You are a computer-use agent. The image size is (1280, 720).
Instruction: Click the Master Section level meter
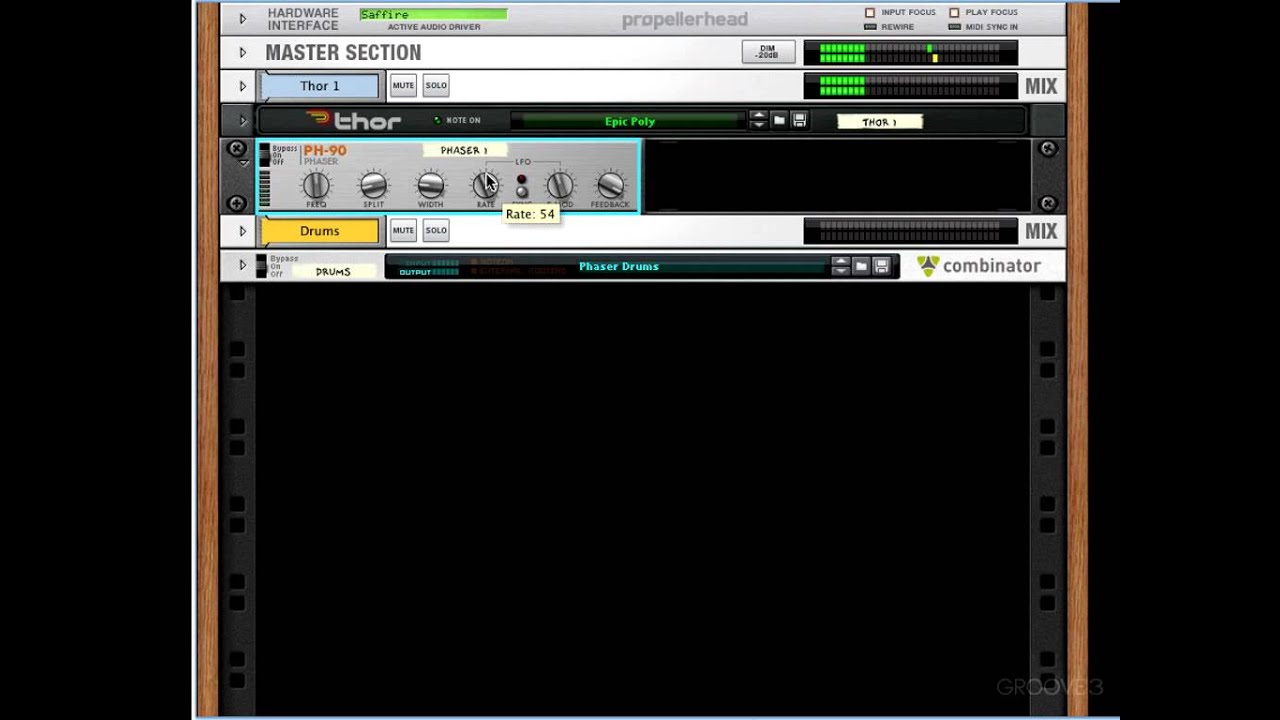[x=910, y=53]
